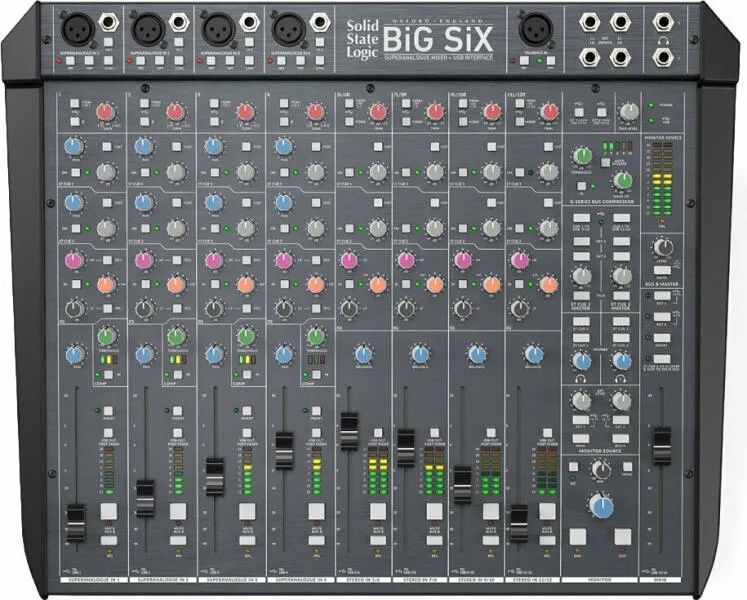
Task: Toggle main bus Insert switch
Action: pyautogui.click(x=662, y=338)
